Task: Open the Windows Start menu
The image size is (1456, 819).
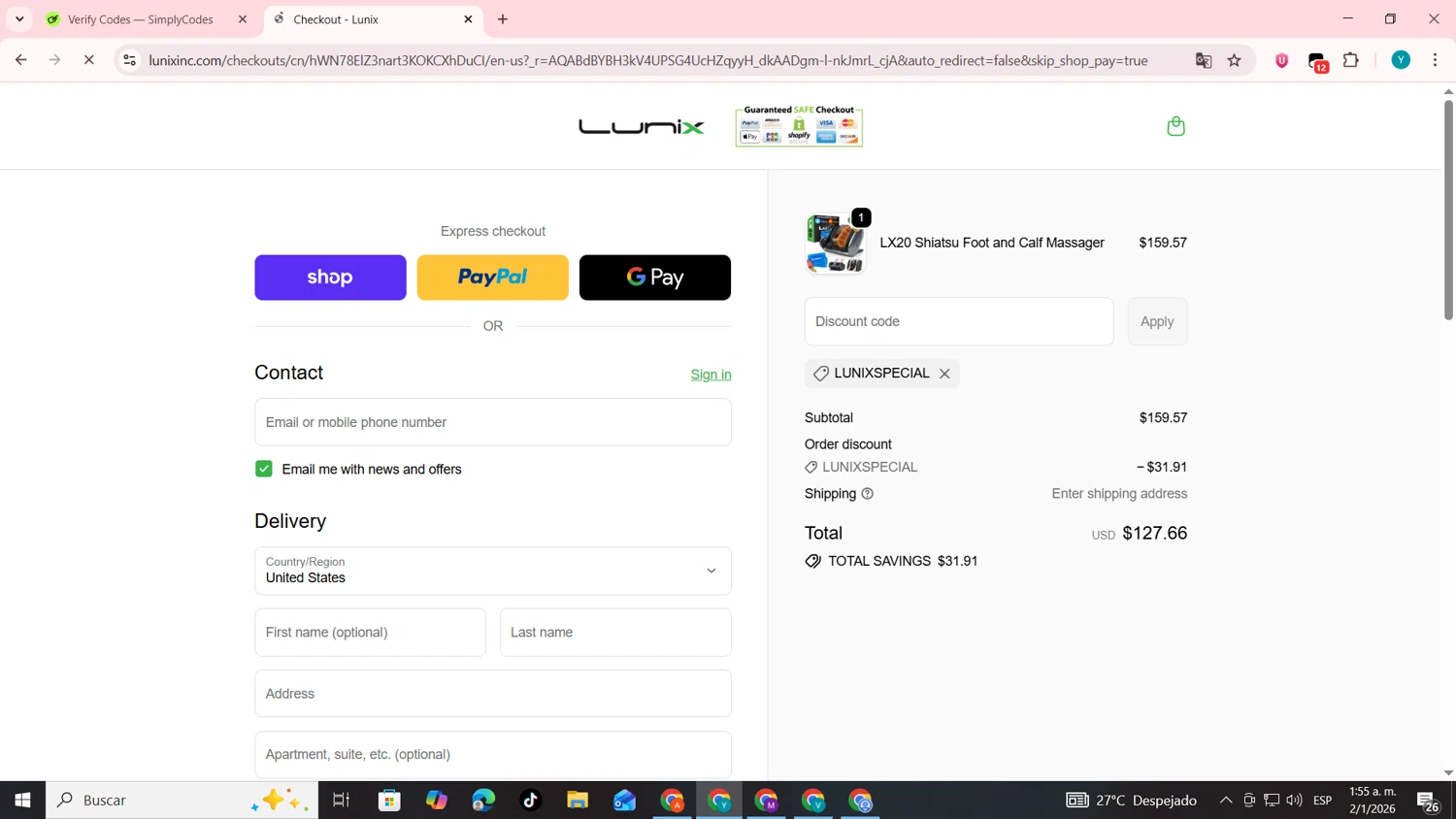Action: click(22, 801)
